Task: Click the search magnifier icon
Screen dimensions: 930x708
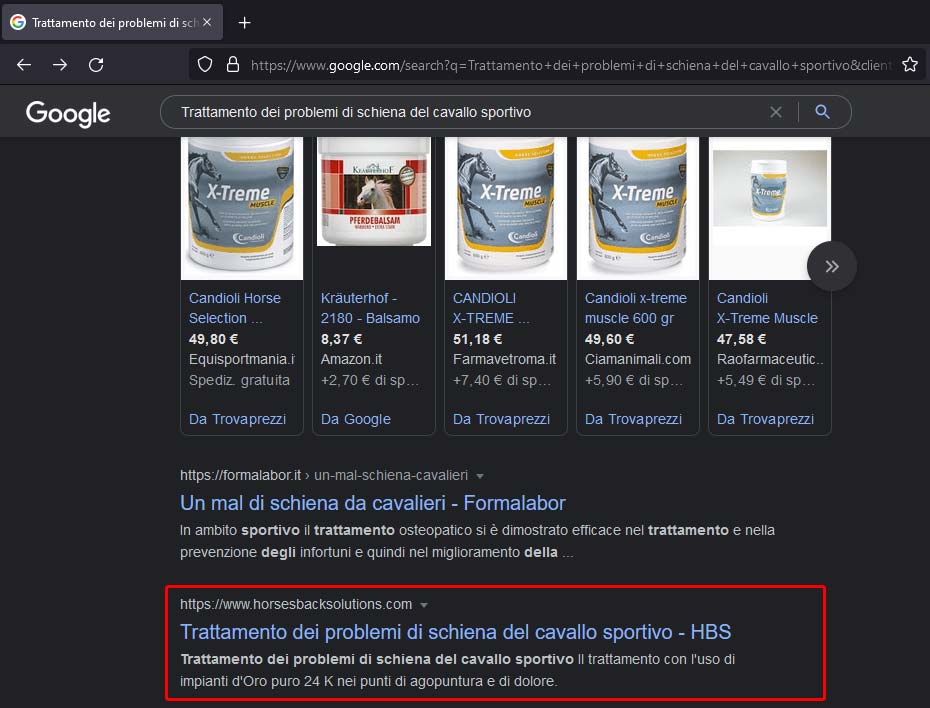Action: (822, 112)
